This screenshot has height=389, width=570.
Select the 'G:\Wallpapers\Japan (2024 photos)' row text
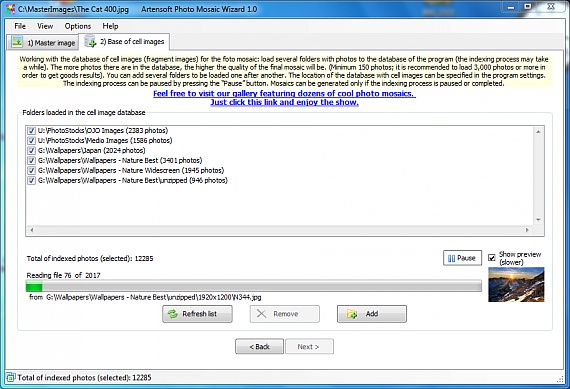pyautogui.click(x=92, y=151)
